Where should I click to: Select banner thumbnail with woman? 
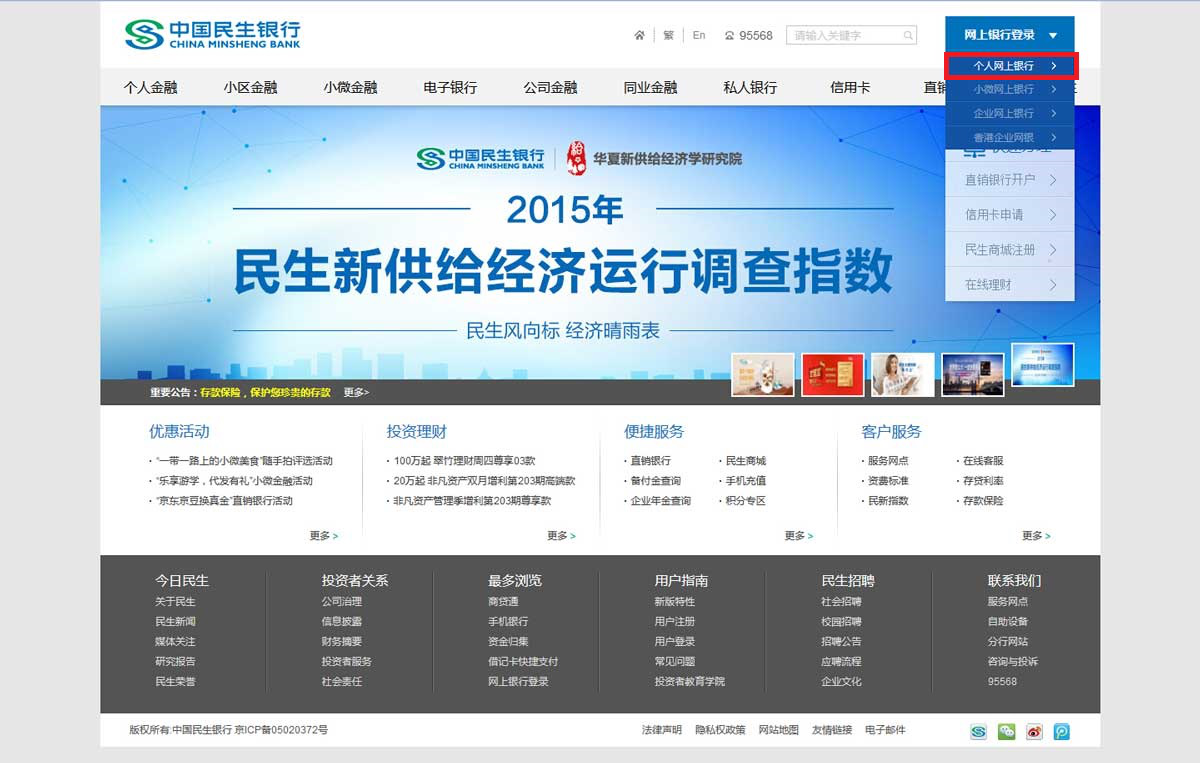coord(903,374)
